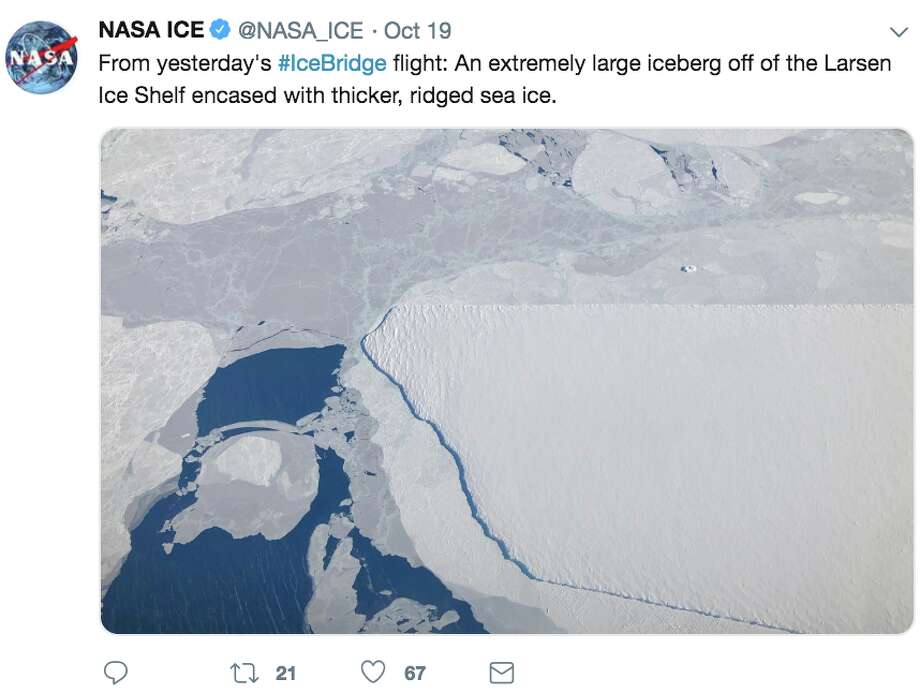View accounts behind the 21 retweets count
This screenshot has width=920, height=693.
click(x=284, y=672)
